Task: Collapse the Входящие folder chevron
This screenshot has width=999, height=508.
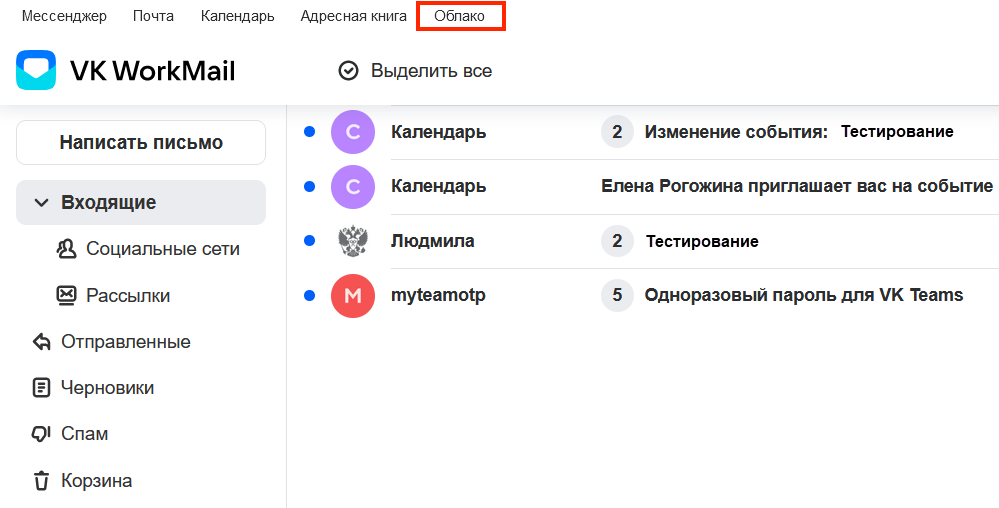Action: pos(41,203)
